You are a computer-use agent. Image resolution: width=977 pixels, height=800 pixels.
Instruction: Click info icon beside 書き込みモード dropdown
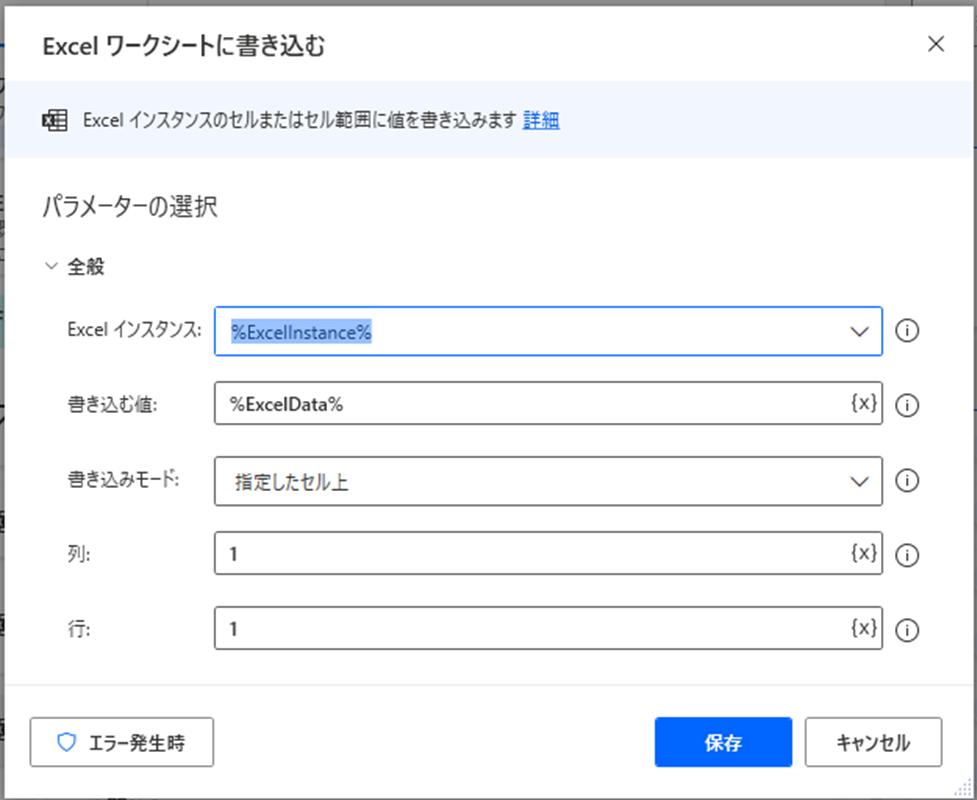click(x=907, y=480)
